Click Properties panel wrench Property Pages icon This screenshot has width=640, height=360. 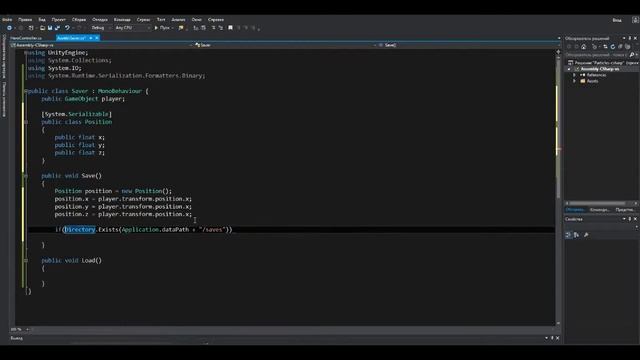586,235
